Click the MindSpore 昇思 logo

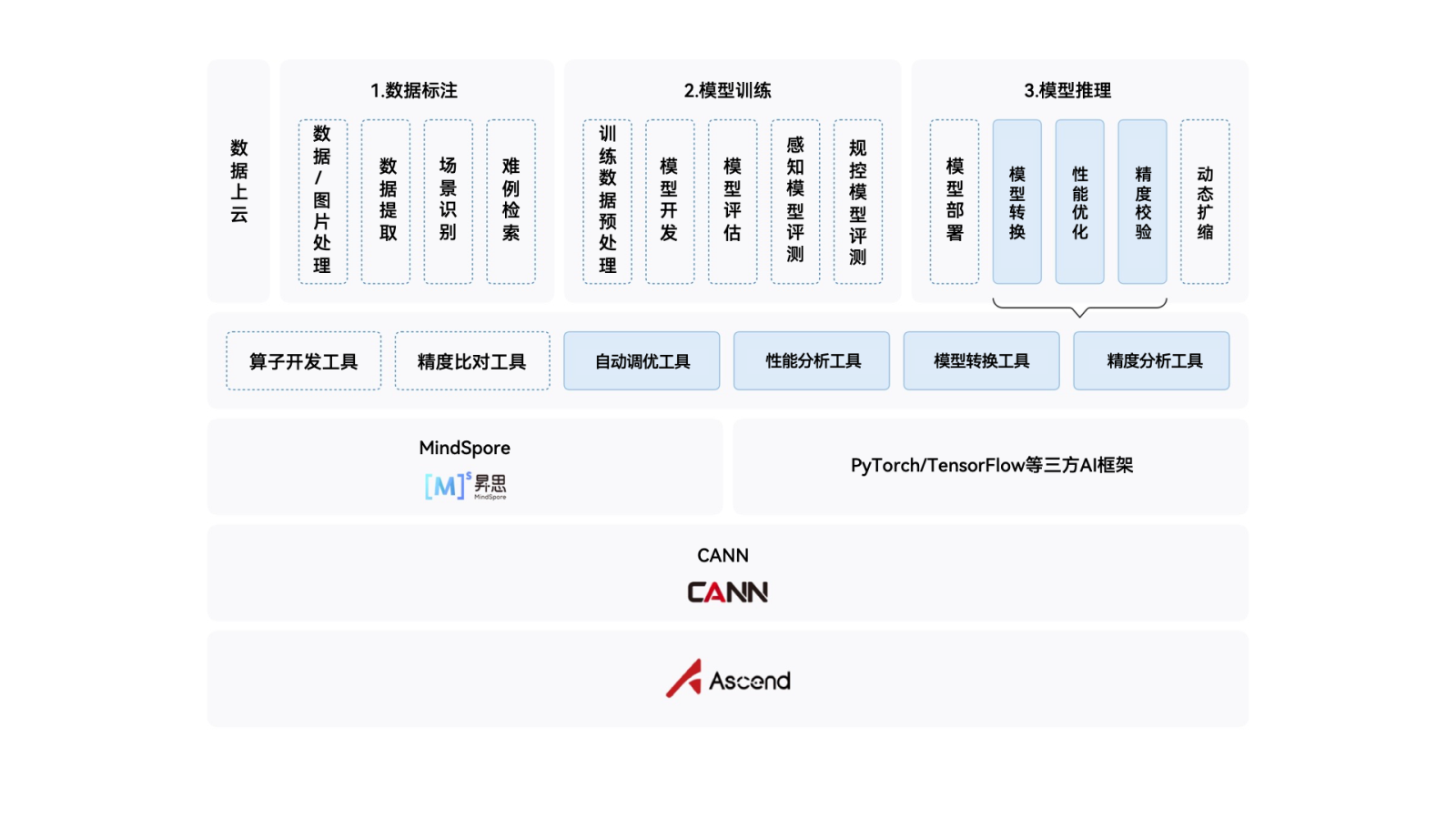tap(465, 485)
